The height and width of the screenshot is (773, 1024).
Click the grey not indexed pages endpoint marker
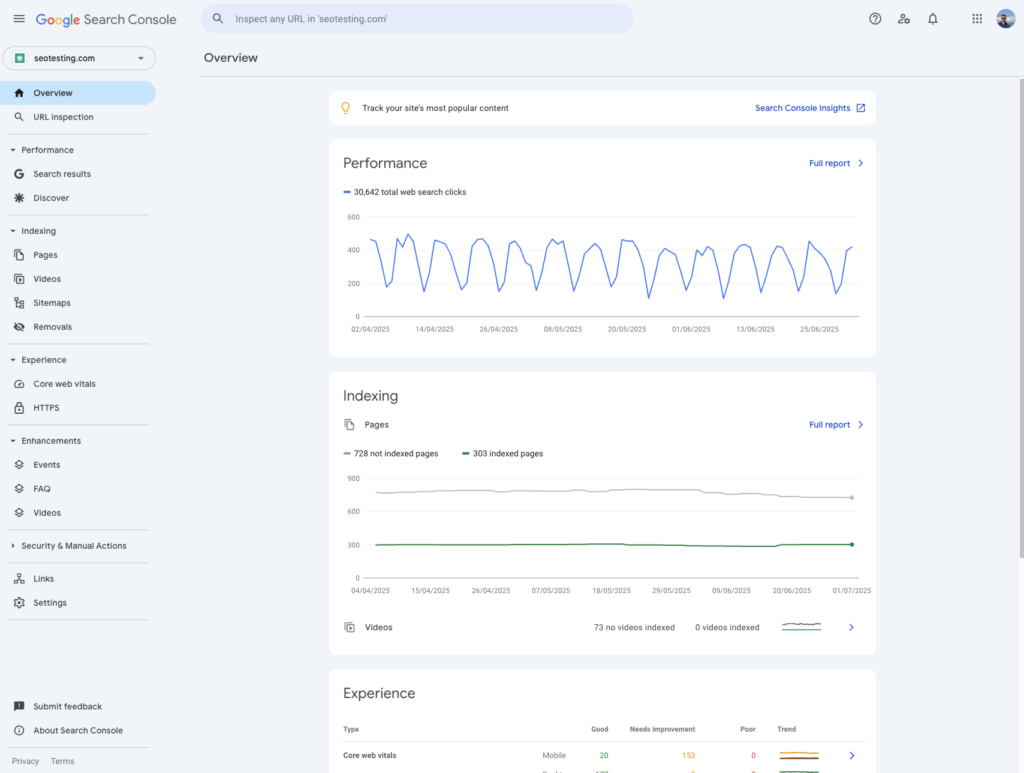pyautogui.click(x=852, y=497)
